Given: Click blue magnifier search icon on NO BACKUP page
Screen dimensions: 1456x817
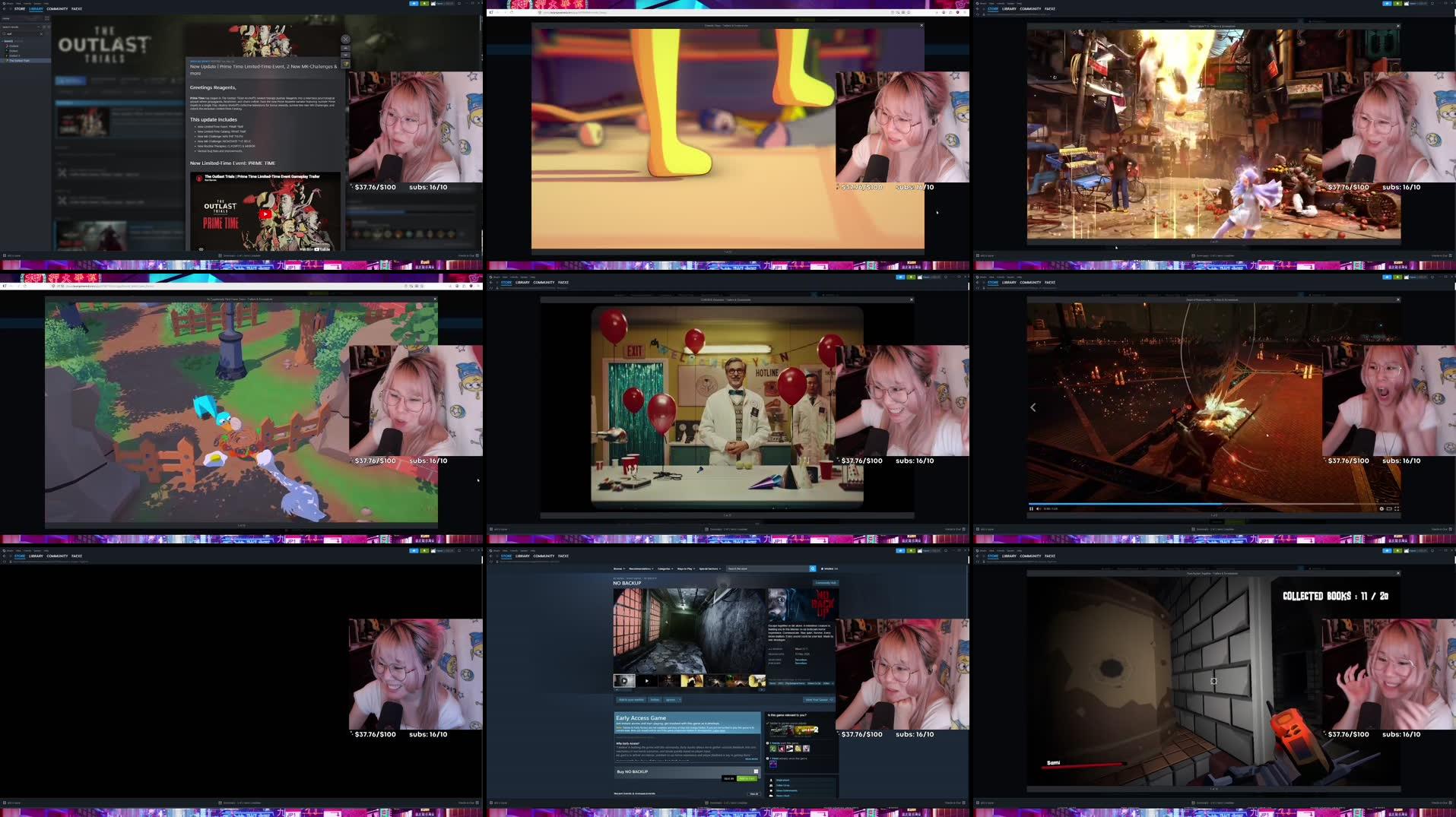Looking at the screenshot, I should tap(813, 568).
